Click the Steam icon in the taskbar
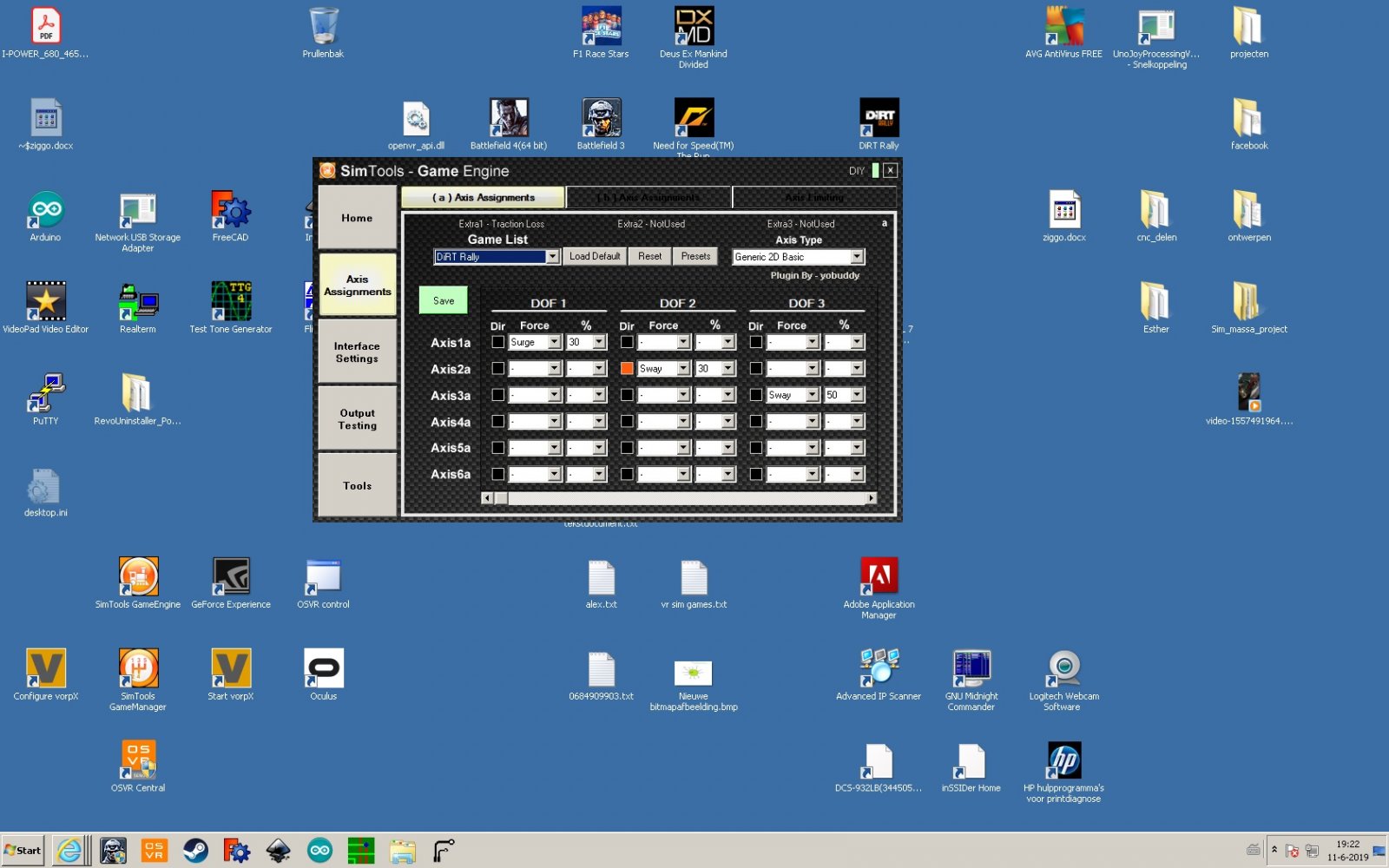 pos(195,851)
